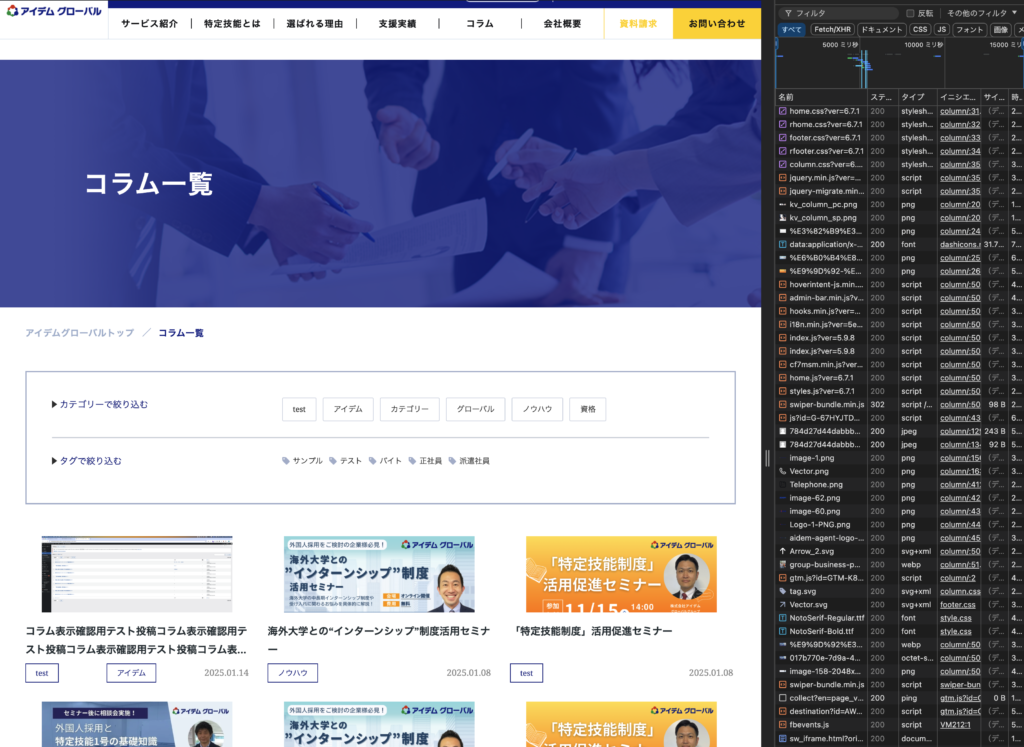This screenshot has height=747, width=1024.
Task: Open the footer.css initiator link for Vector.svg
Action: click(x=957, y=605)
